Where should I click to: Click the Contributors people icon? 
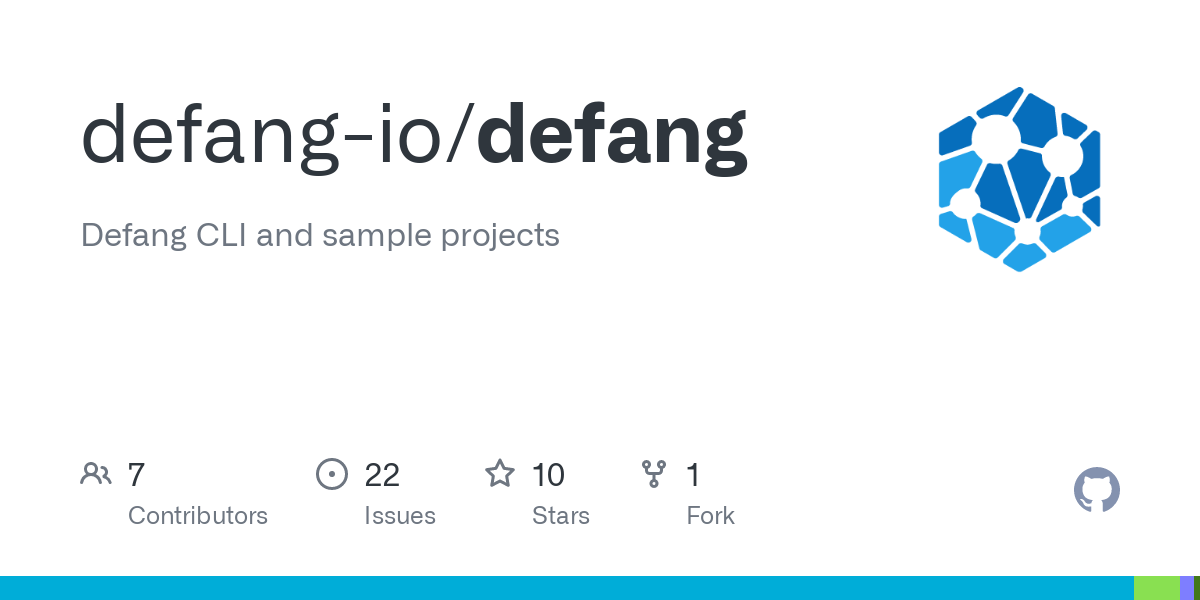96,473
